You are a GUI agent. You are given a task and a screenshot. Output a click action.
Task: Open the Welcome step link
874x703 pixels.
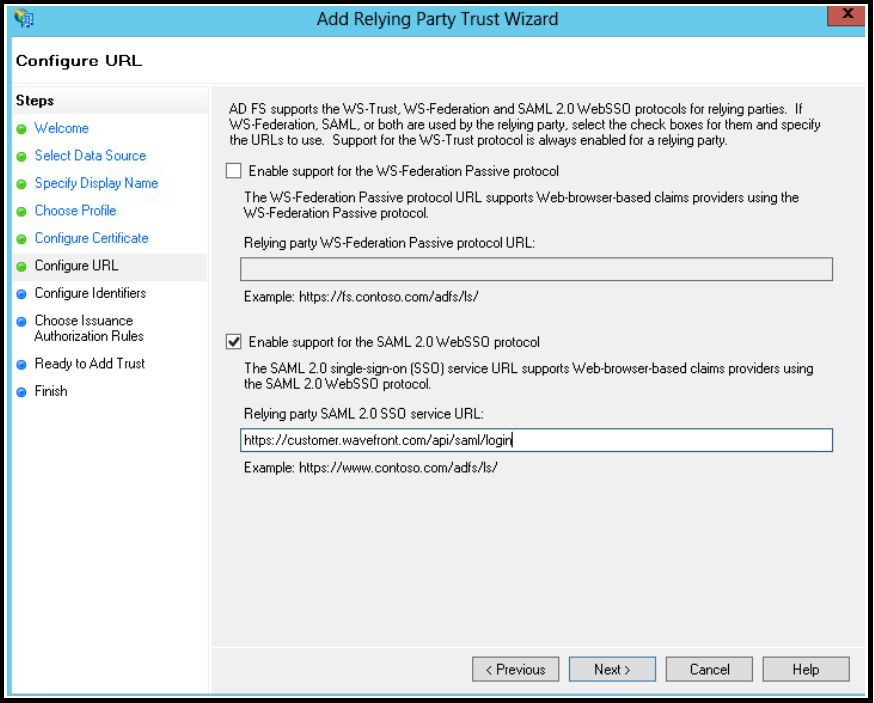pyautogui.click(x=61, y=128)
